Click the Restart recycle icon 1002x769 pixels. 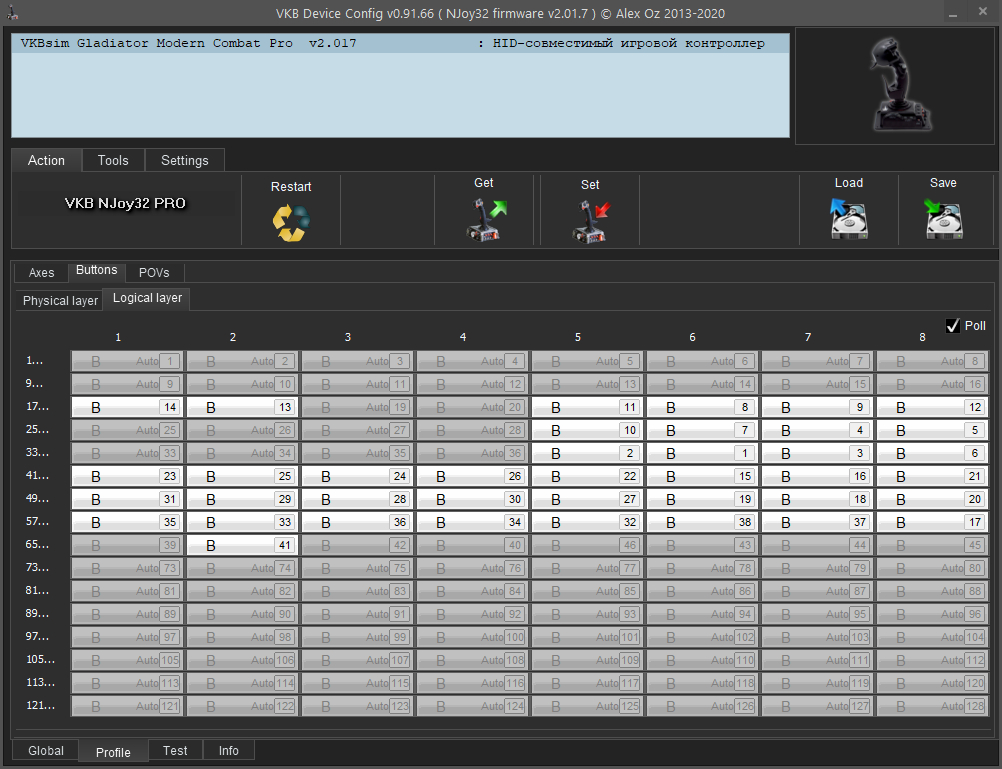[x=291, y=222]
